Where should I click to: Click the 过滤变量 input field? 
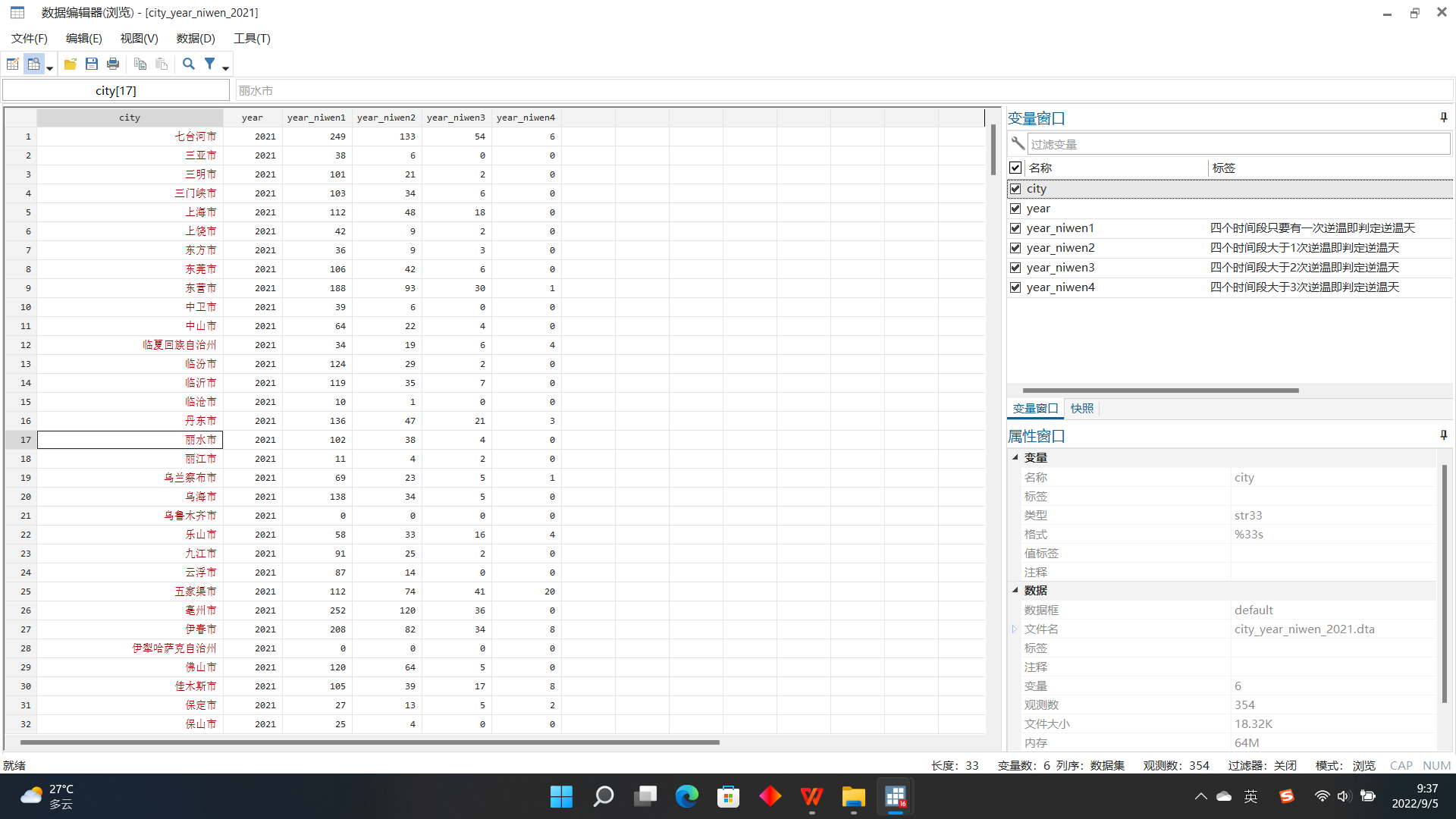point(1238,144)
